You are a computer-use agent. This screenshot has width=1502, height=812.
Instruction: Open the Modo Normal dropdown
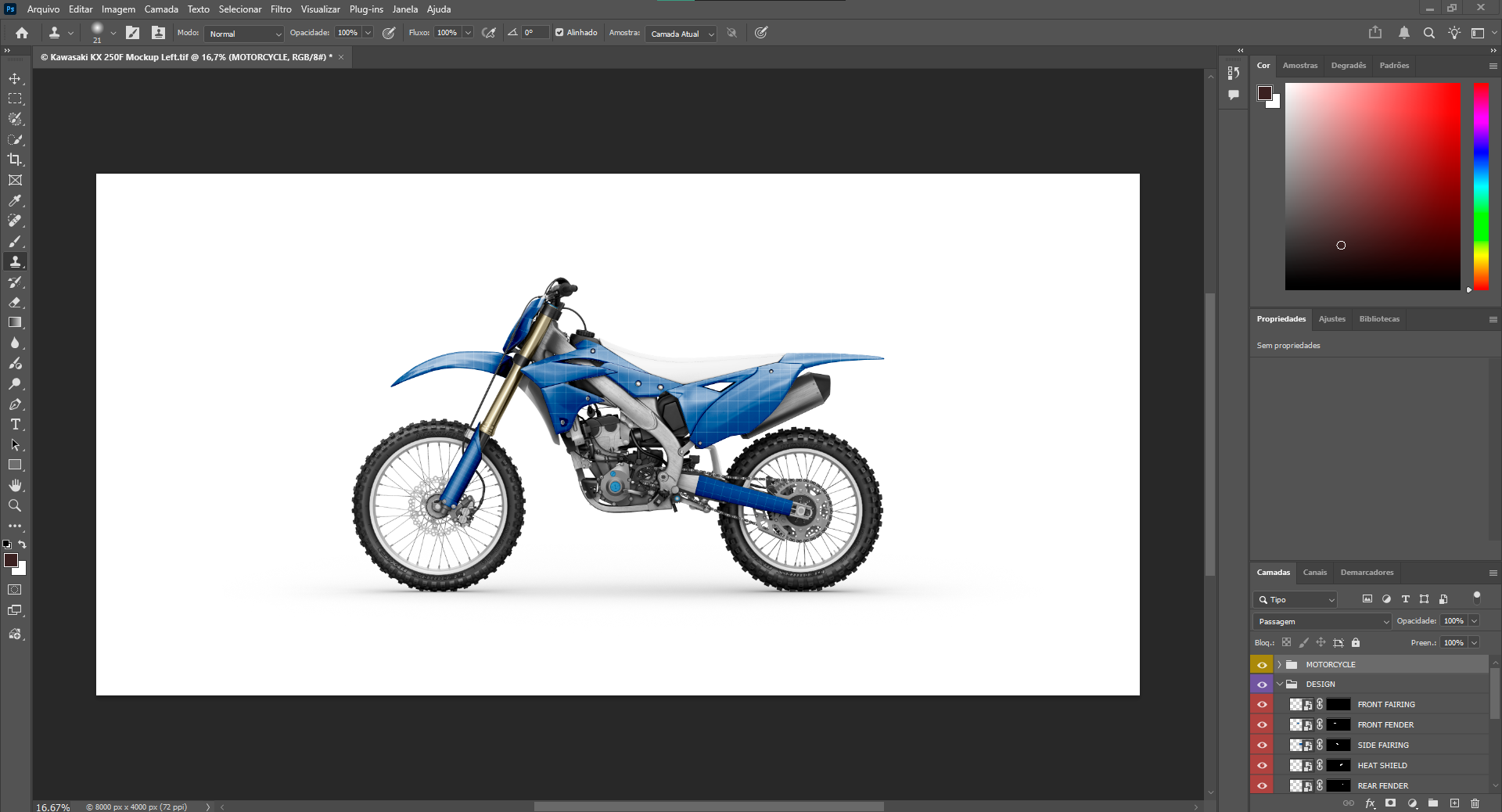coord(244,34)
